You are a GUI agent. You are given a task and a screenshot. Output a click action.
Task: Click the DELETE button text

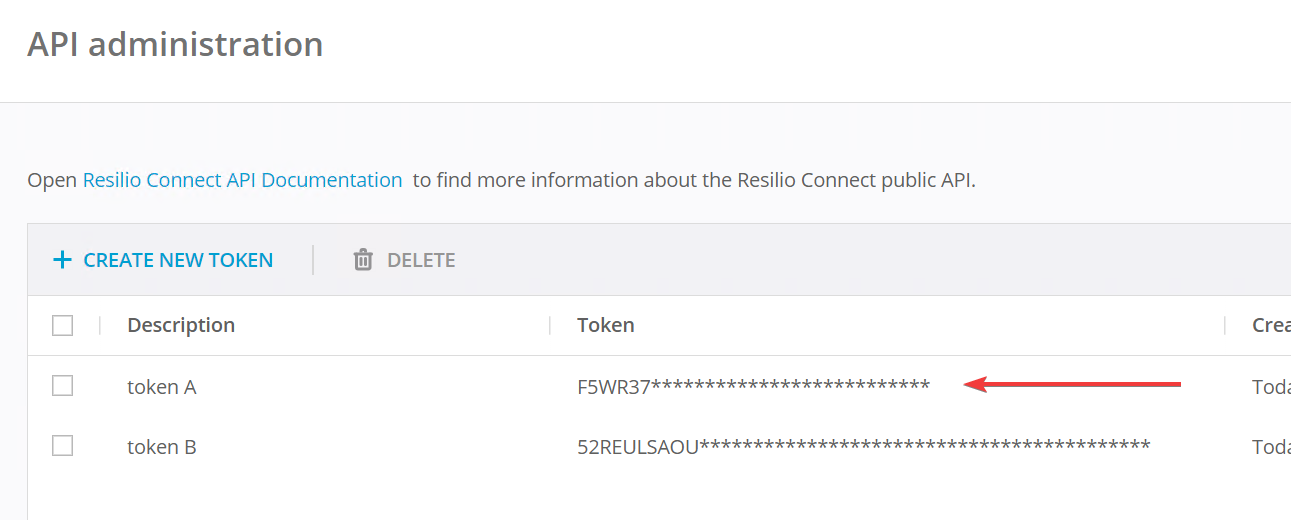421,260
